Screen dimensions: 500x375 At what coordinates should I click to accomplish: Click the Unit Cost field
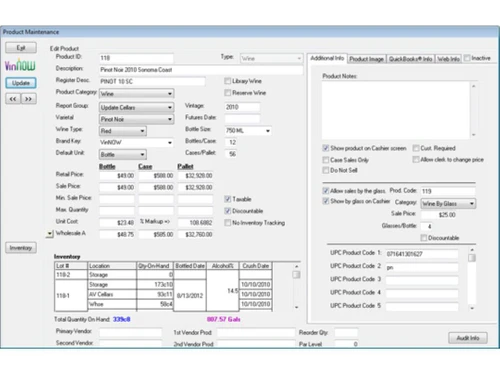[117, 223]
